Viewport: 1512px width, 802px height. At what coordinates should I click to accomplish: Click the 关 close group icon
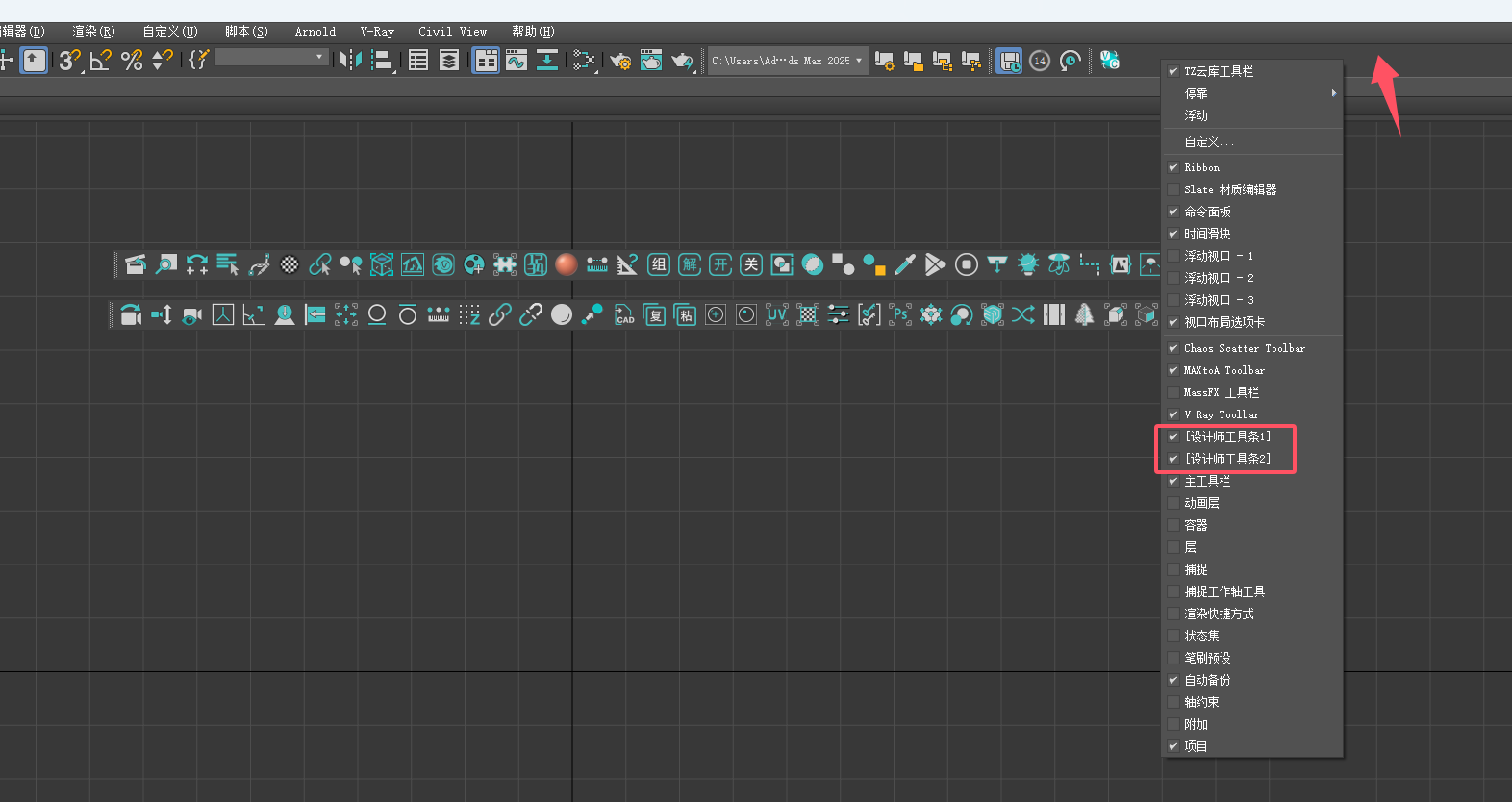click(x=751, y=264)
